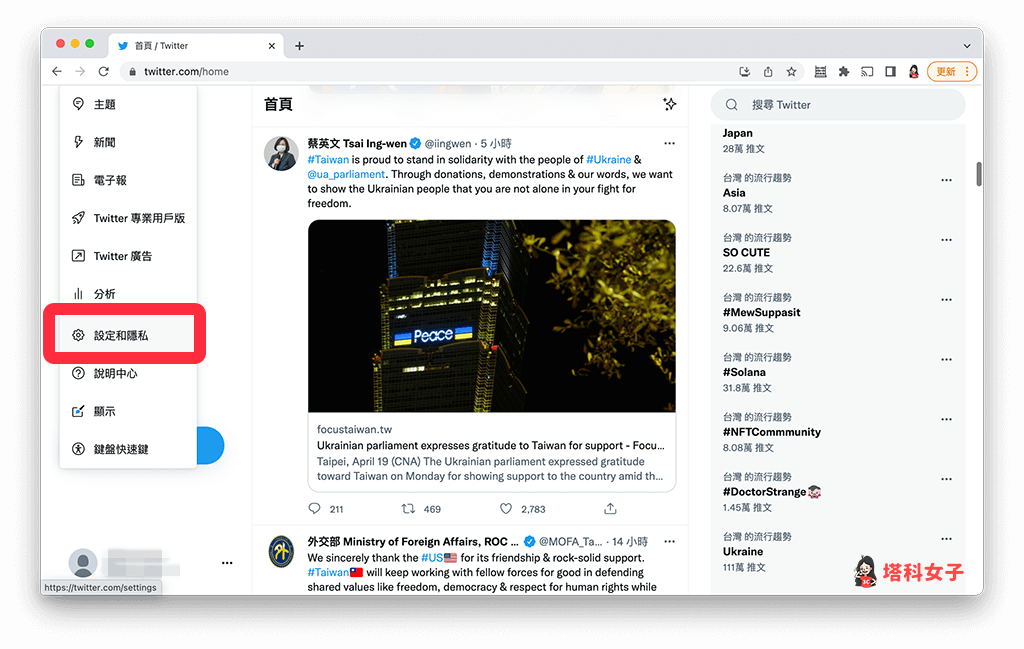Open 鍵盤快速鍵 menu item
Viewport: 1024px width, 649px height.
pos(128,449)
